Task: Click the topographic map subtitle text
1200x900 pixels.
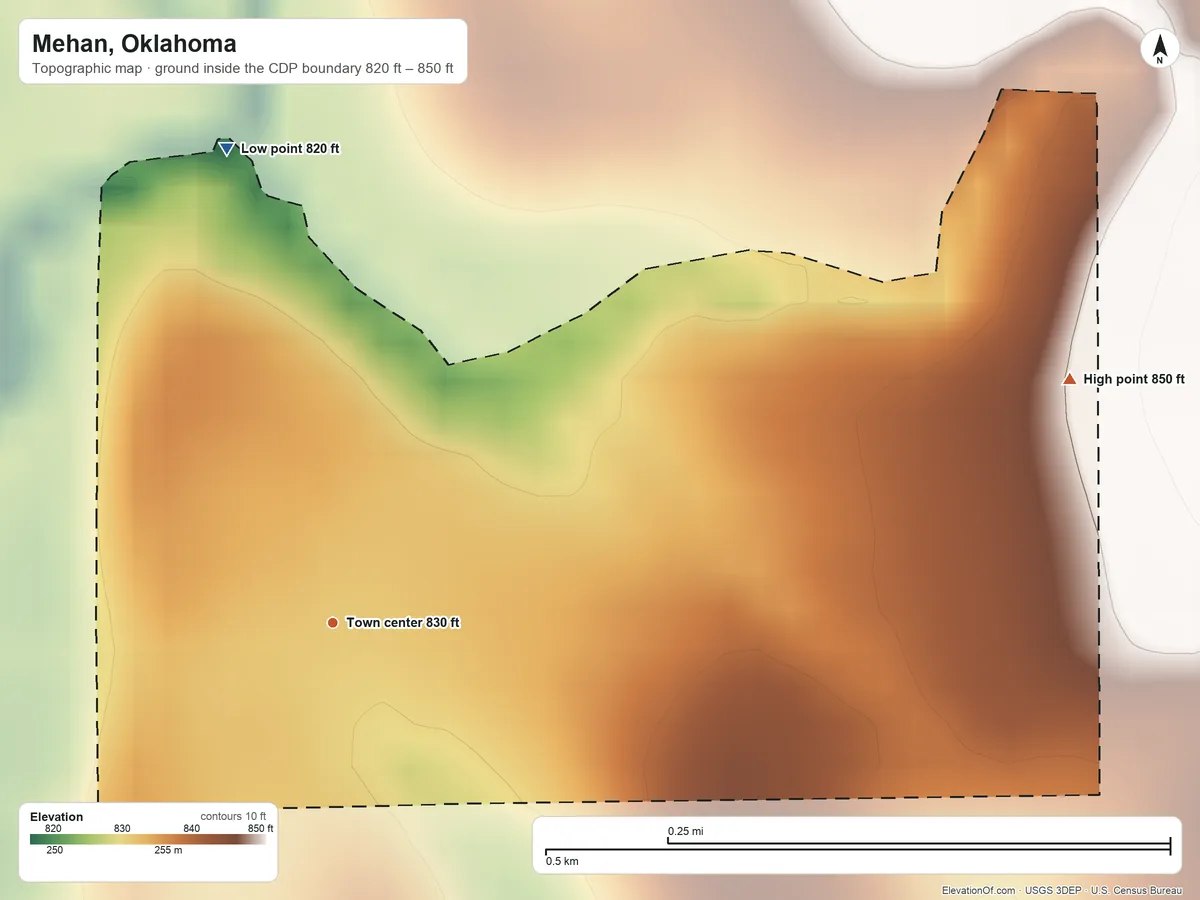Action: pos(243,70)
